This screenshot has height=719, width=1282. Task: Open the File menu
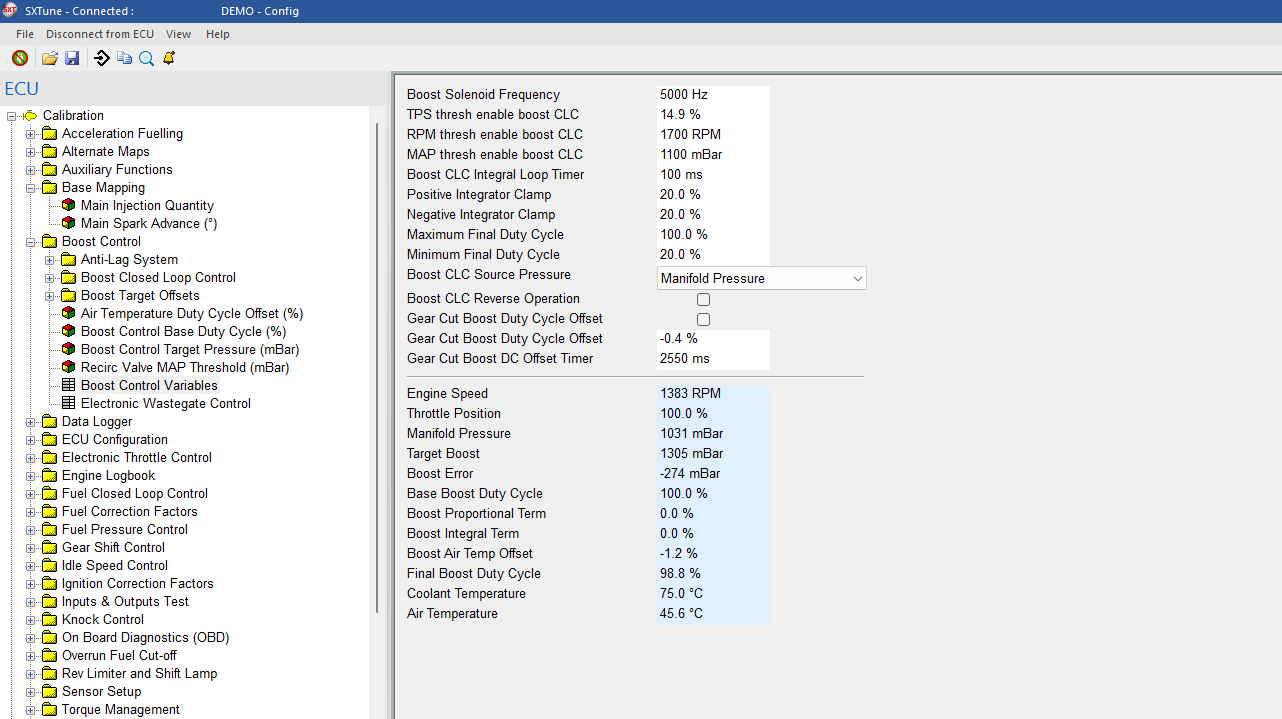click(25, 34)
